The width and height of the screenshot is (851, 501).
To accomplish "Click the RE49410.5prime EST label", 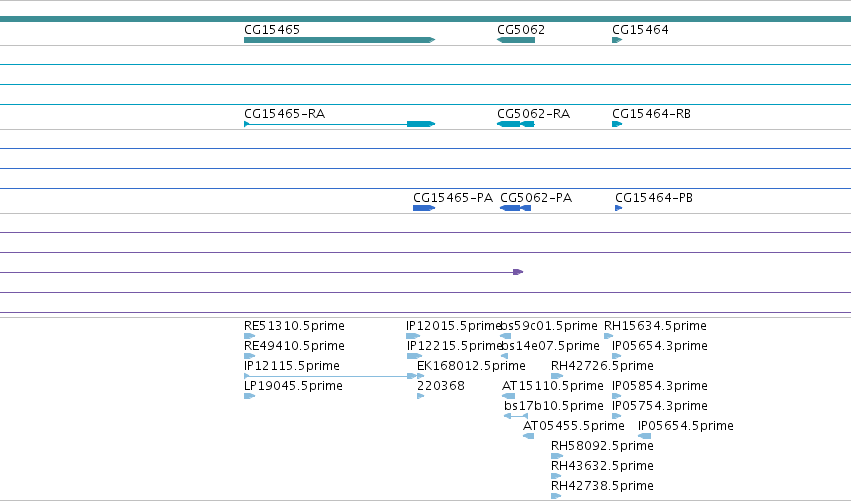I will point(294,346).
